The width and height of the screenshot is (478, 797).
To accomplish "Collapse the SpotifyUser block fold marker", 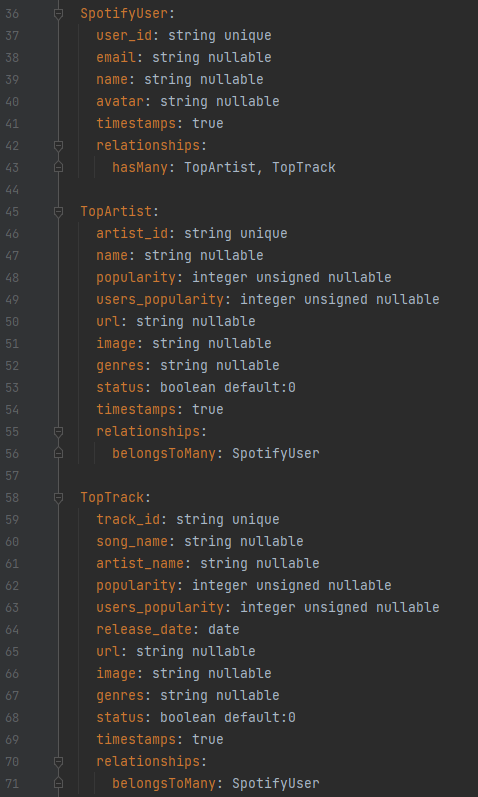I will pyautogui.click(x=58, y=14).
